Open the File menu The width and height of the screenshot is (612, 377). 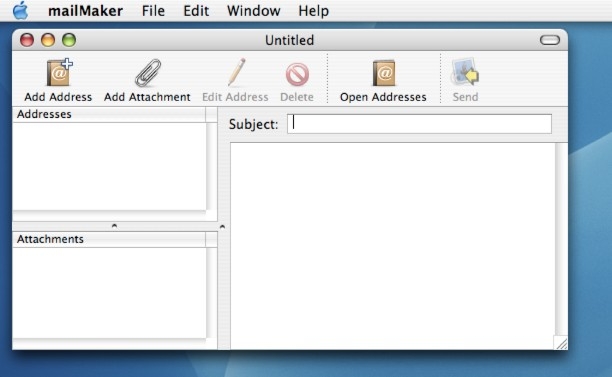pyautogui.click(x=153, y=11)
